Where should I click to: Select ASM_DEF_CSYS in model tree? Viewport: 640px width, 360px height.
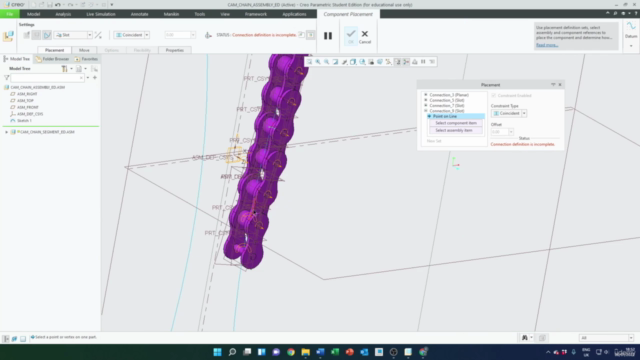(30, 114)
